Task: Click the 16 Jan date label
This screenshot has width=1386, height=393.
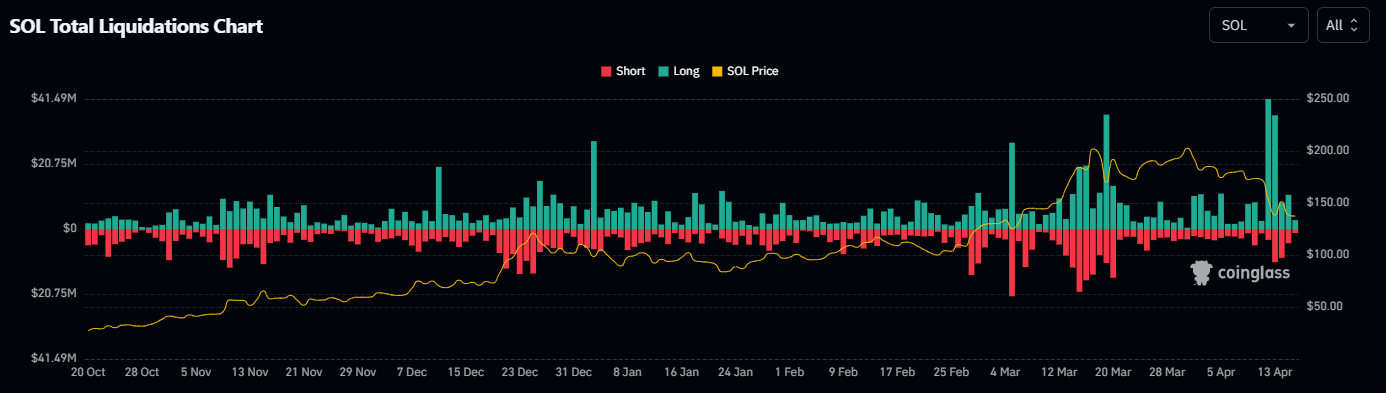Action: tap(681, 372)
